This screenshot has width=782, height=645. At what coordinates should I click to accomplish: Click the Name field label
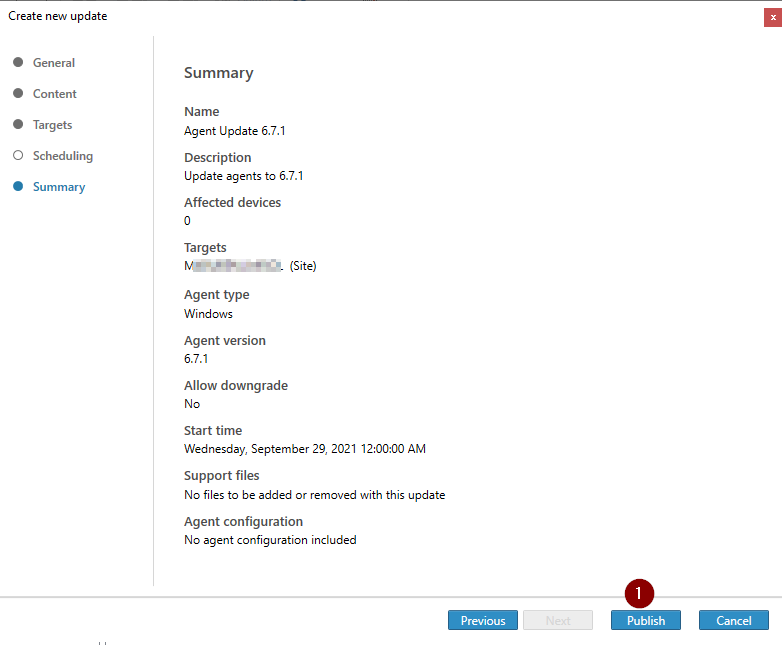pos(201,112)
